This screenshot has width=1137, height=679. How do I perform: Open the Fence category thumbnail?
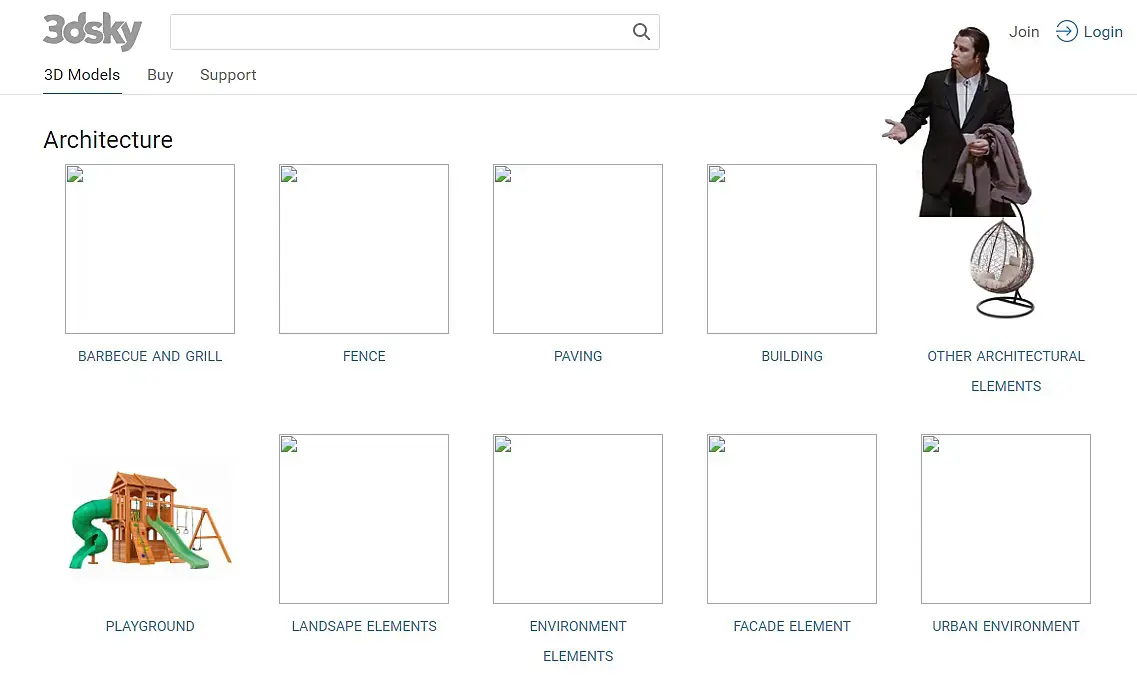[x=364, y=249]
